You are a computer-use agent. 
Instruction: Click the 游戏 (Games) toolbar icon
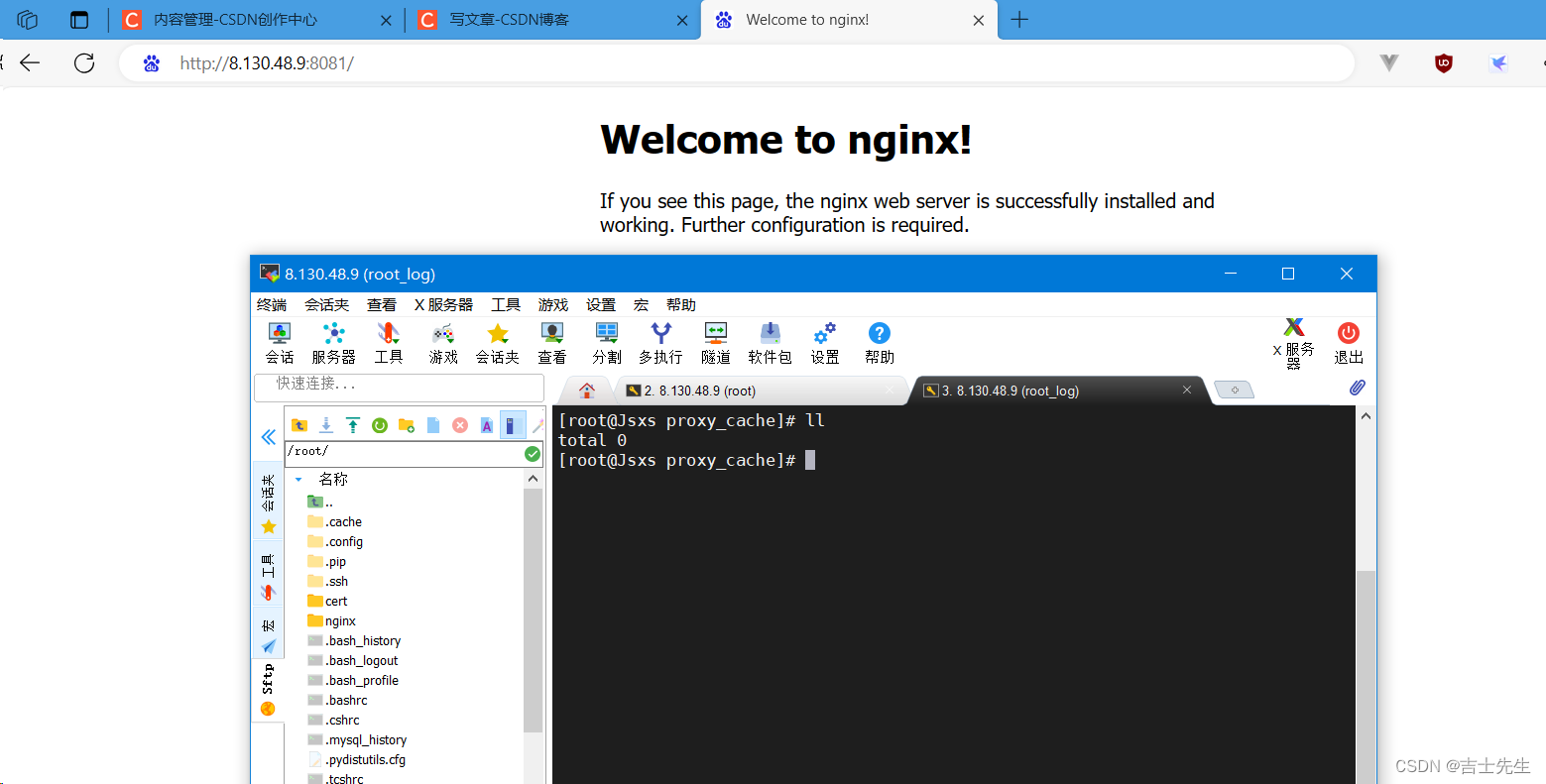[443, 343]
